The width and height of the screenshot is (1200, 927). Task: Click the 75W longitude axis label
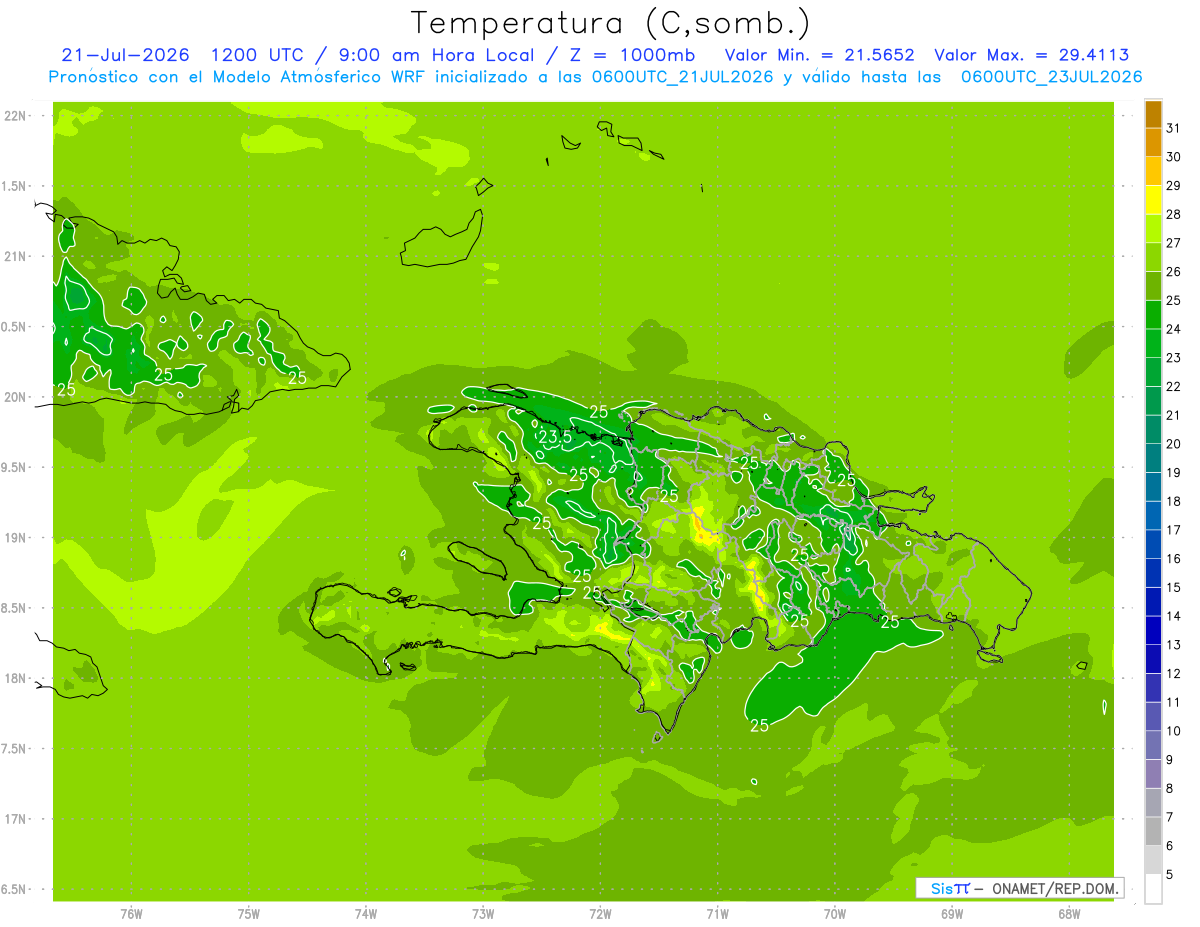pos(249,913)
